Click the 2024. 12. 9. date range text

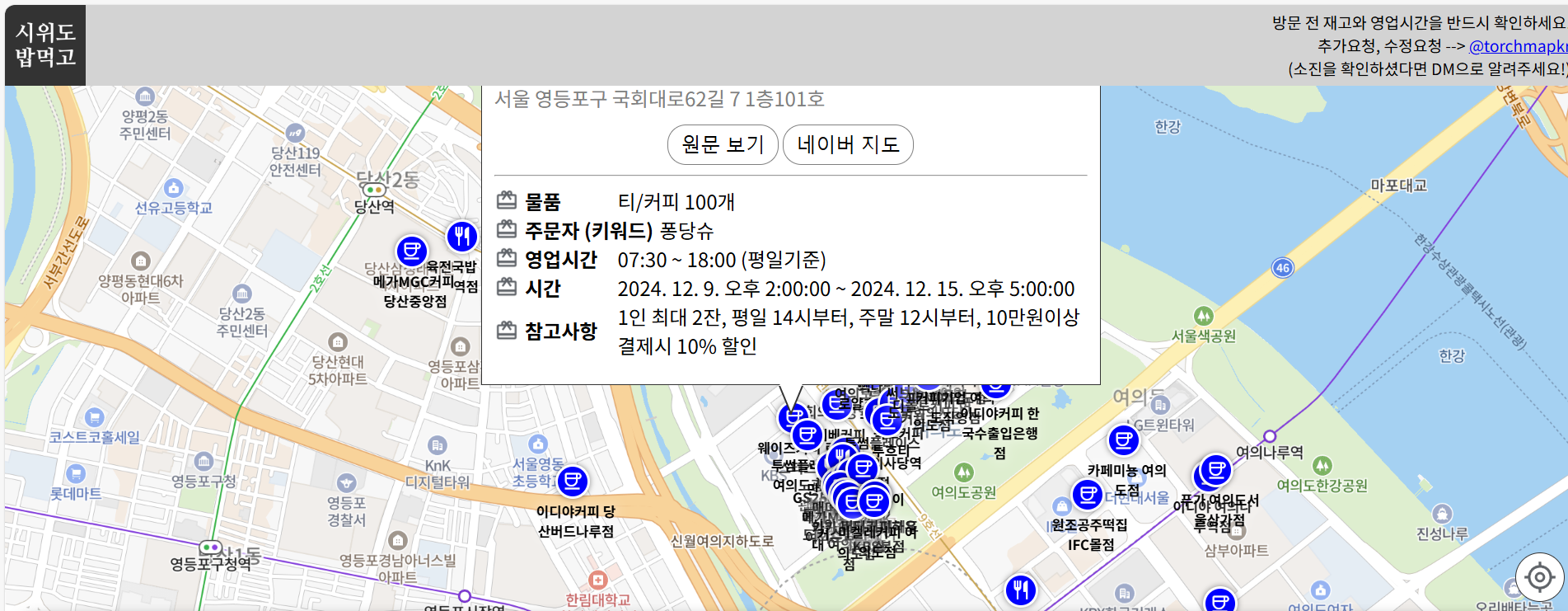tap(846, 289)
